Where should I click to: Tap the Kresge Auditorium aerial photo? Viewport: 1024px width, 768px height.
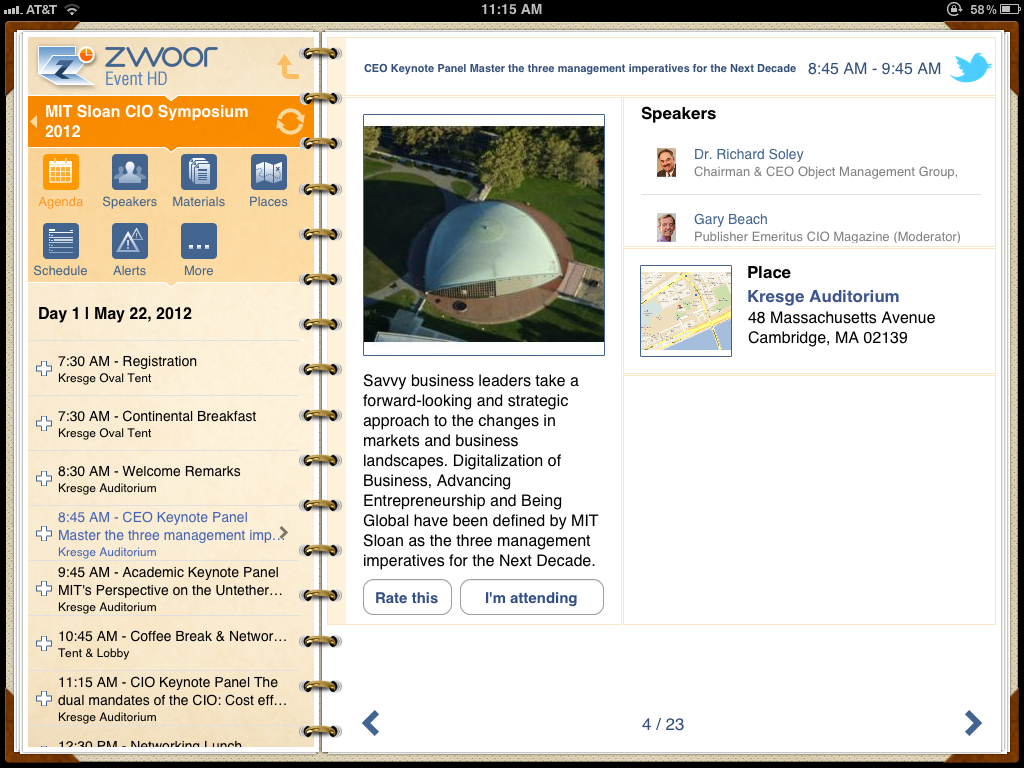tap(484, 234)
